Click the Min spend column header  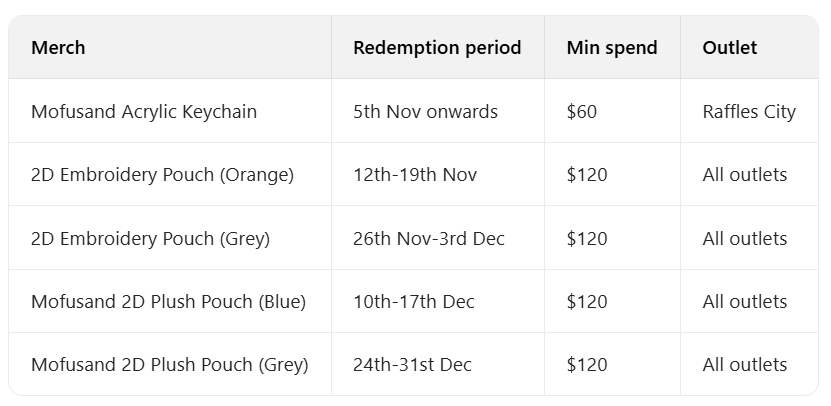point(612,48)
